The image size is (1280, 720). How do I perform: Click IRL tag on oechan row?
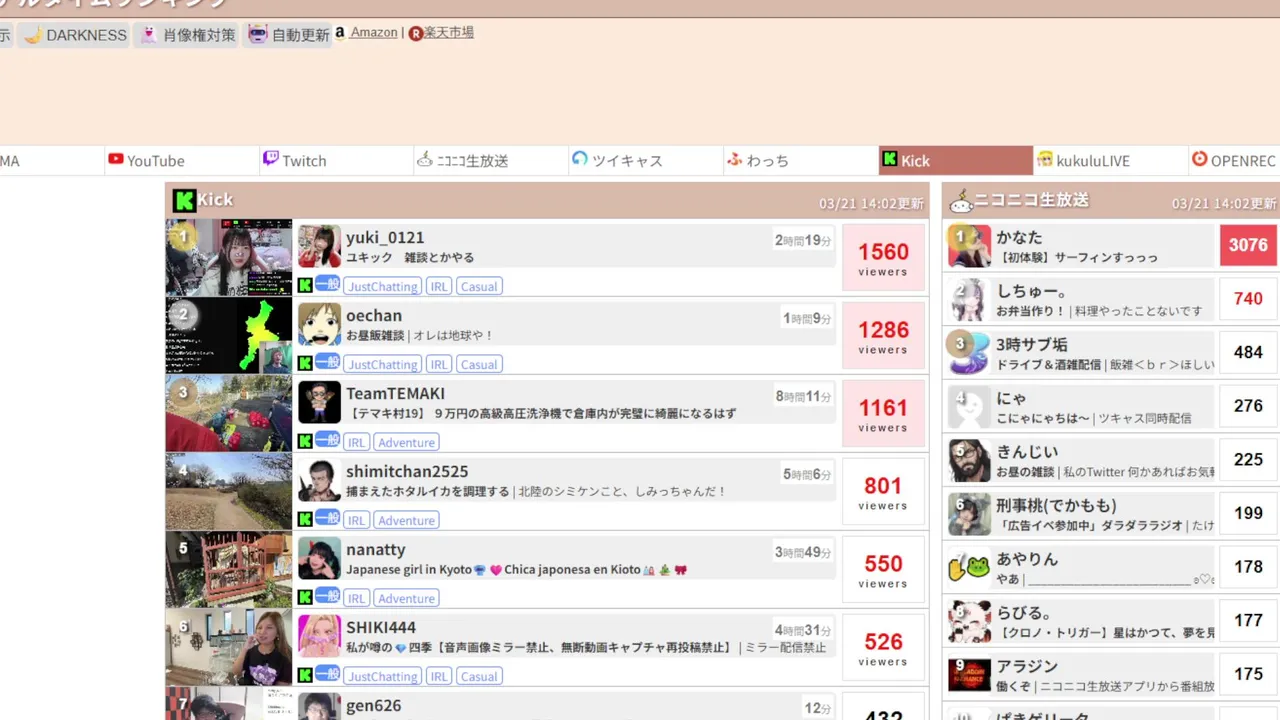click(x=439, y=364)
